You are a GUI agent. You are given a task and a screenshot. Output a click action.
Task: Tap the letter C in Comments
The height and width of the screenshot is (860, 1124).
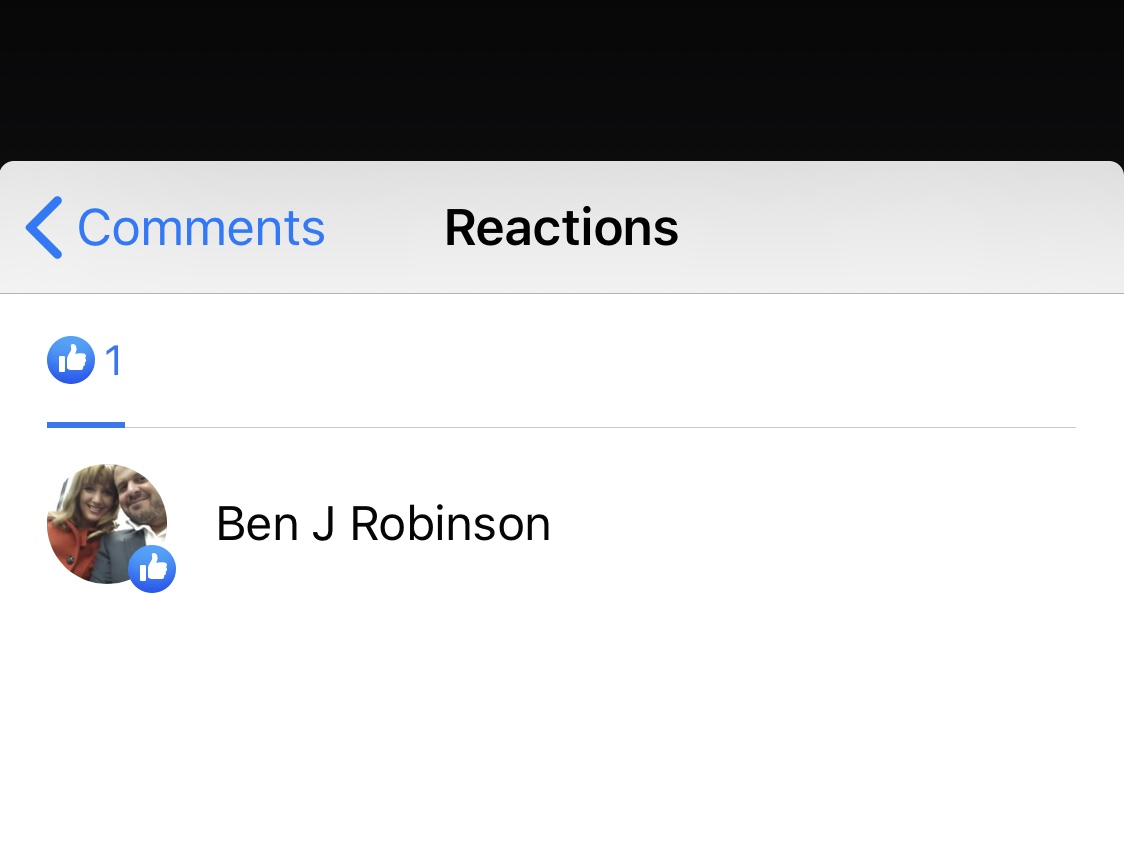[x=96, y=228]
